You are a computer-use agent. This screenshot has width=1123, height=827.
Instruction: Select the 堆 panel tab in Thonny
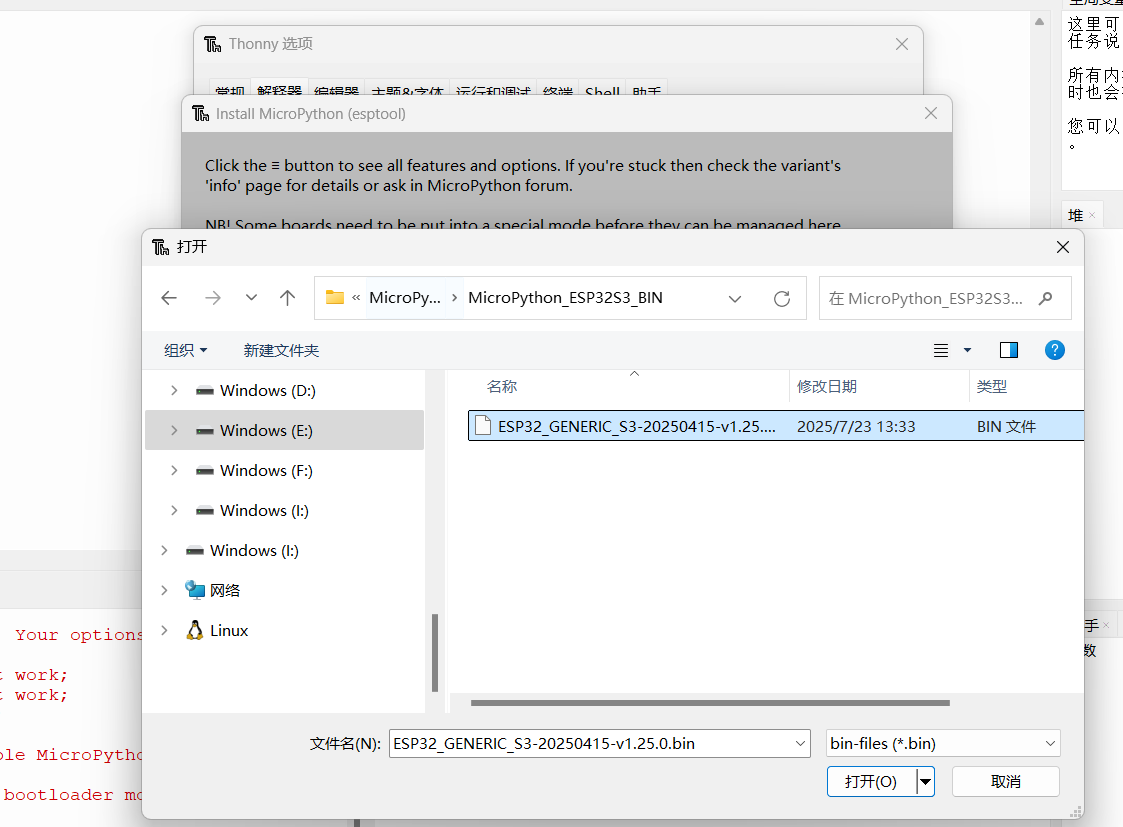[1076, 215]
